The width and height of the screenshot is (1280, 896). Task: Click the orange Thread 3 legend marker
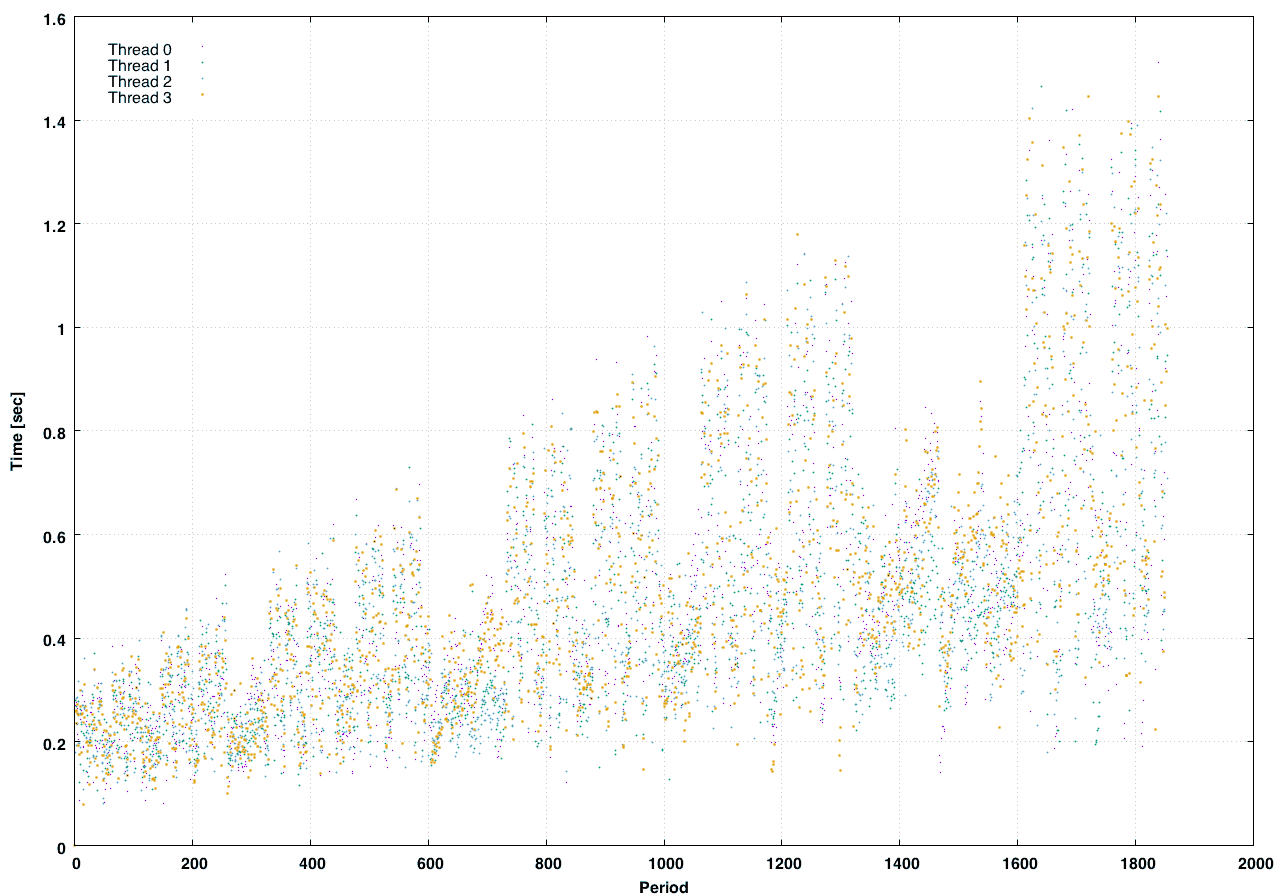(202, 95)
